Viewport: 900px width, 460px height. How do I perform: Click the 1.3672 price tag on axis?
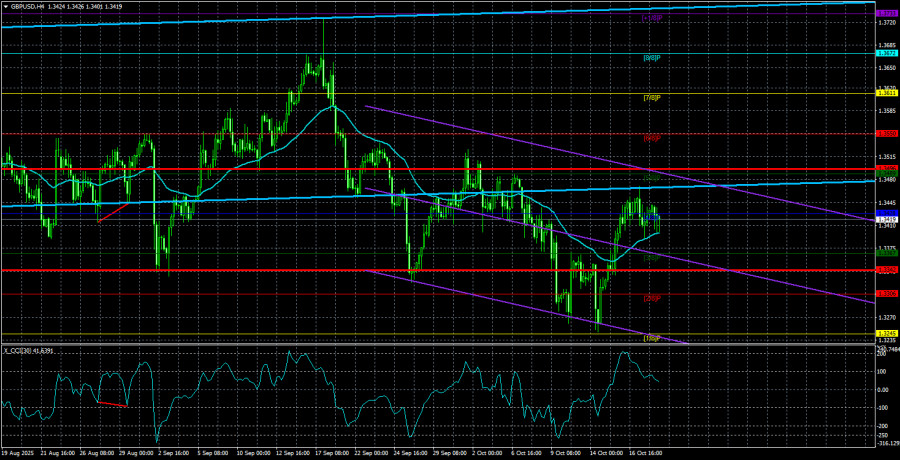pyautogui.click(x=885, y=54)
